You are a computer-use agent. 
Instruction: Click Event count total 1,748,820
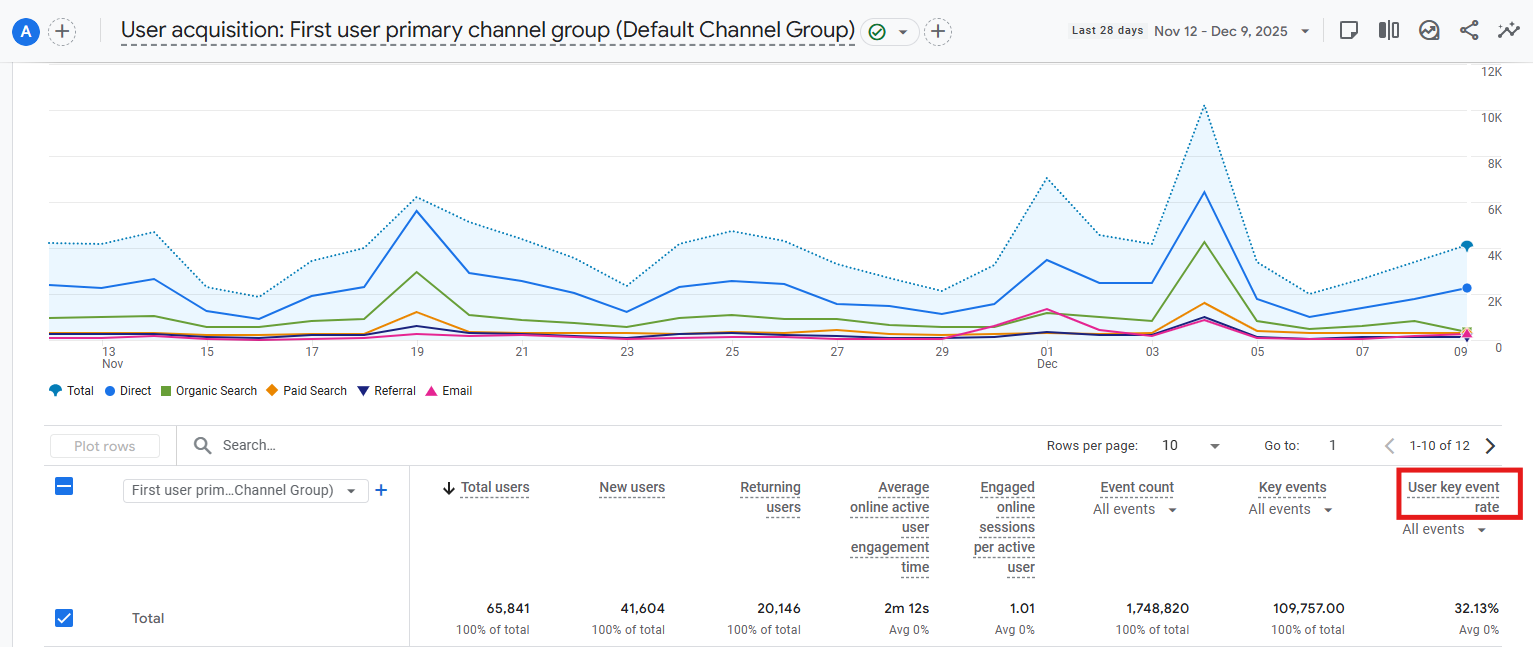[1157, 608]
